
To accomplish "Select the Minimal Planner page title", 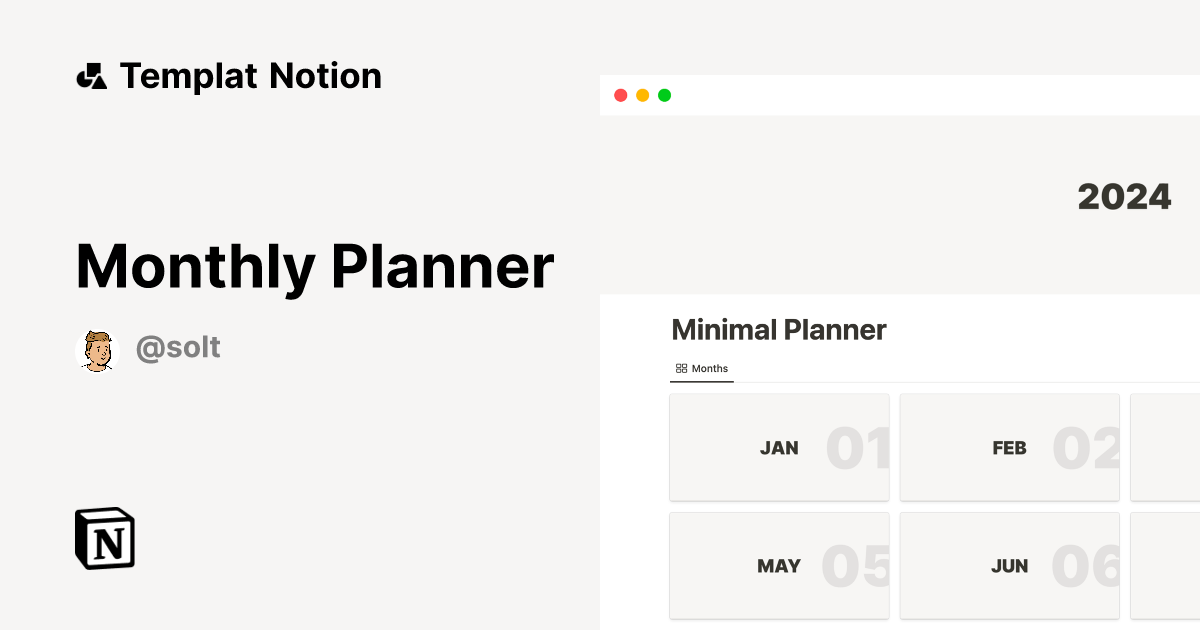I will click(779, 330).
